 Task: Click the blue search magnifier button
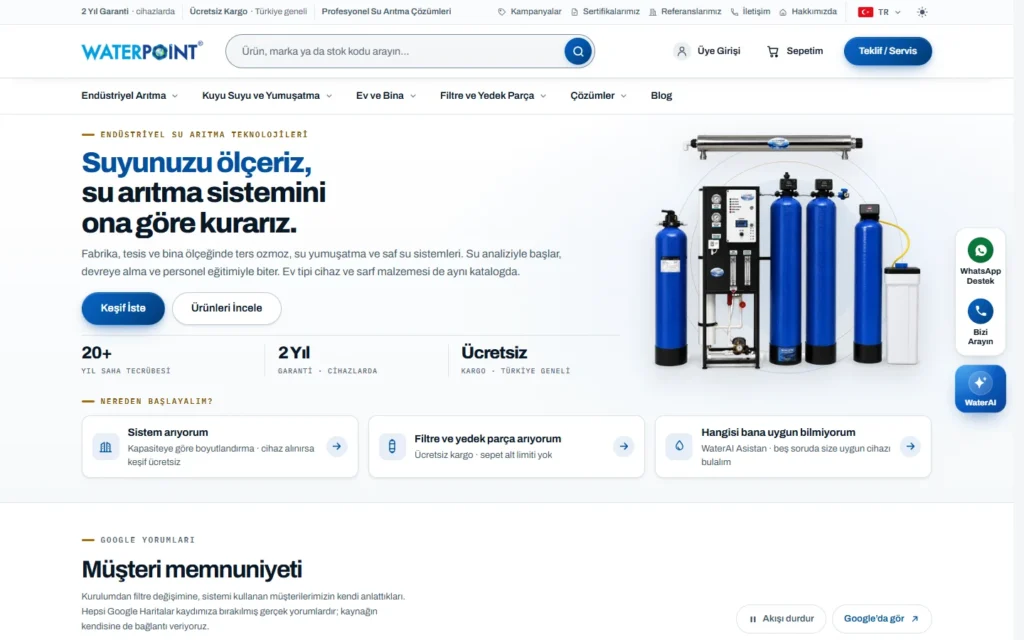coord(578,51)
